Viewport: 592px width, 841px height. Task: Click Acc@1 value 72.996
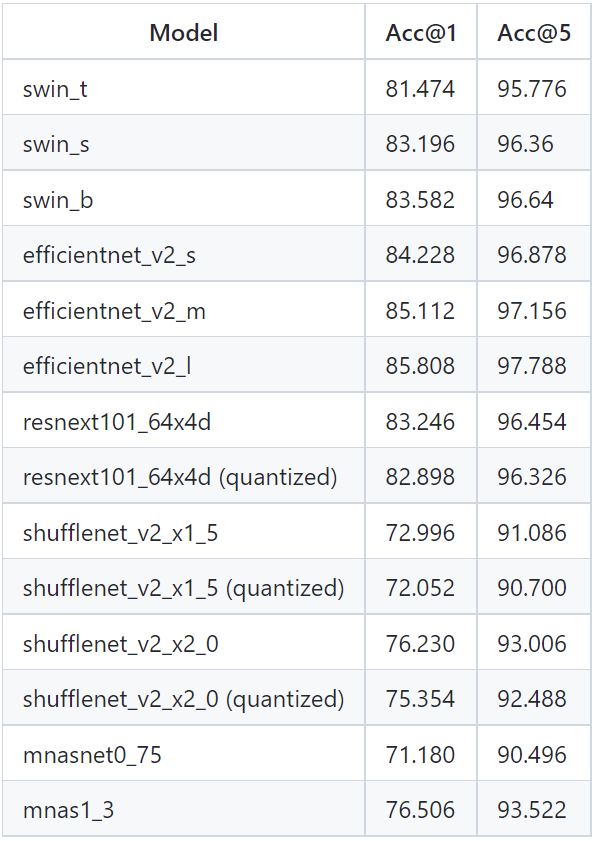pos(420,533)
